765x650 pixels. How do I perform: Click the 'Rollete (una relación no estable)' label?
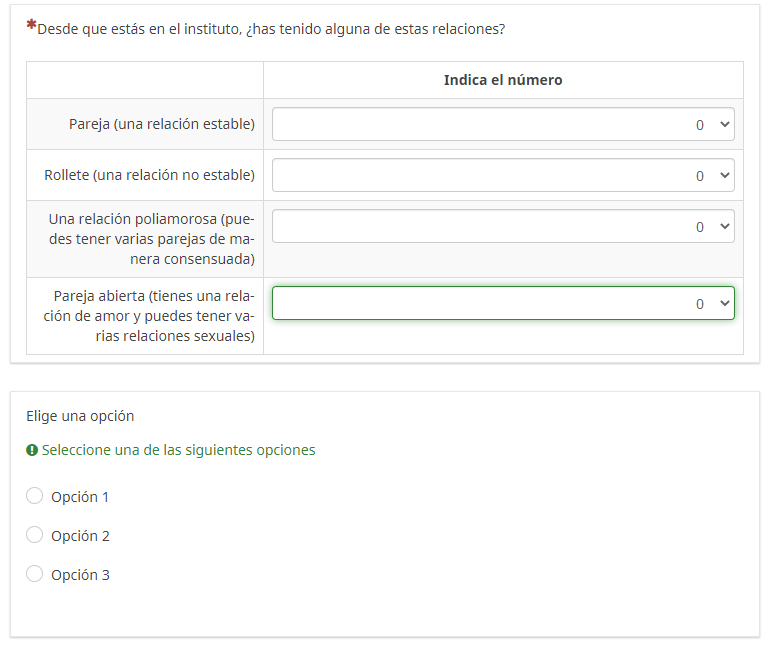click(x=150, y=175)
